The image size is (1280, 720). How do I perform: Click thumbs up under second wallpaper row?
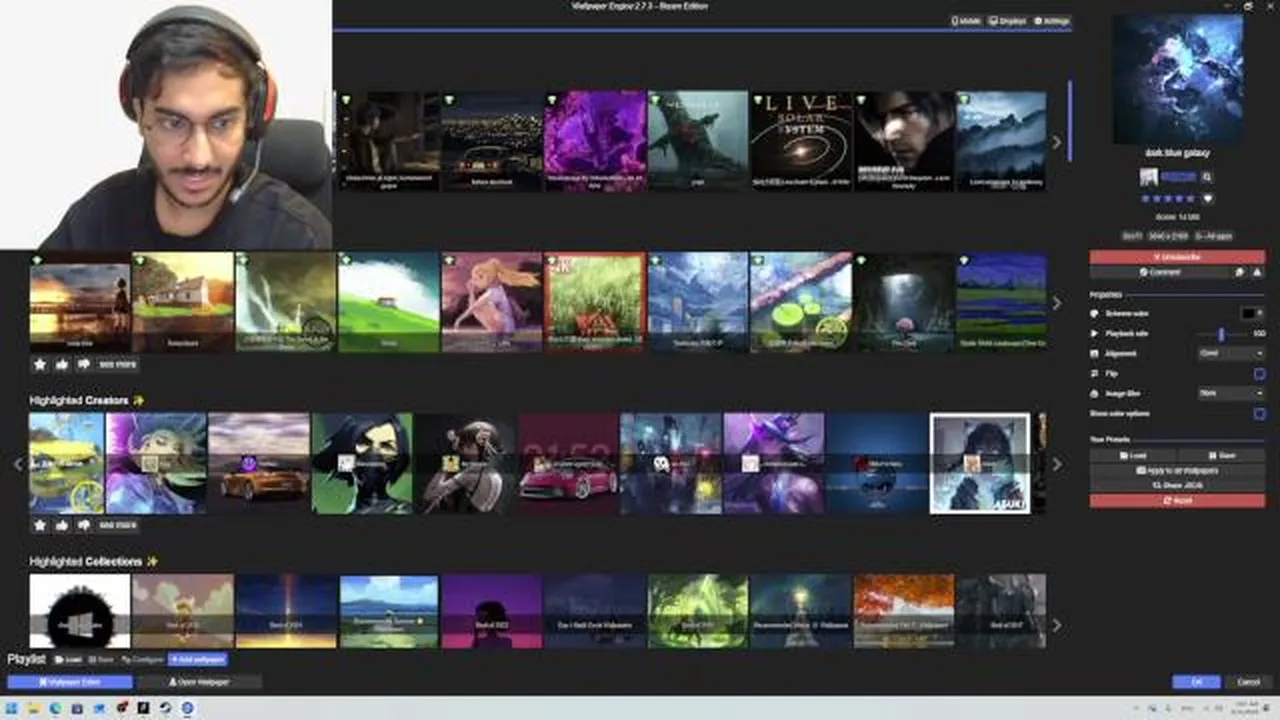tap(62, 365)
